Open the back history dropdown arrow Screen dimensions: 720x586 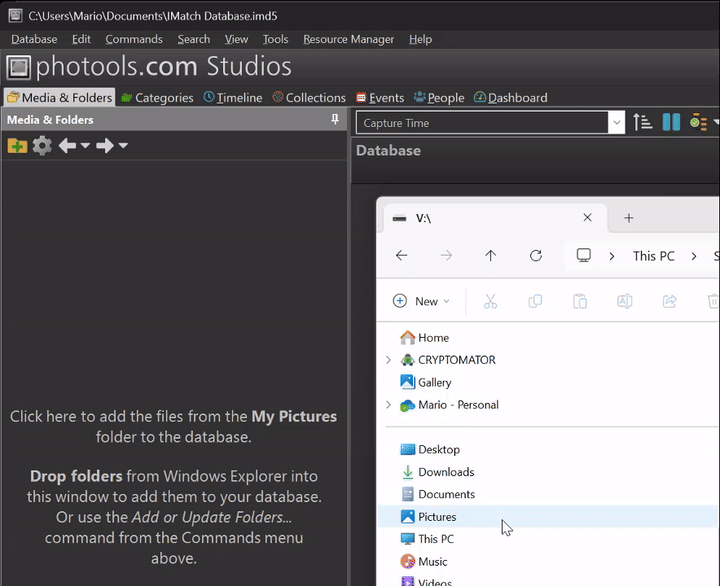click(85, 146)
